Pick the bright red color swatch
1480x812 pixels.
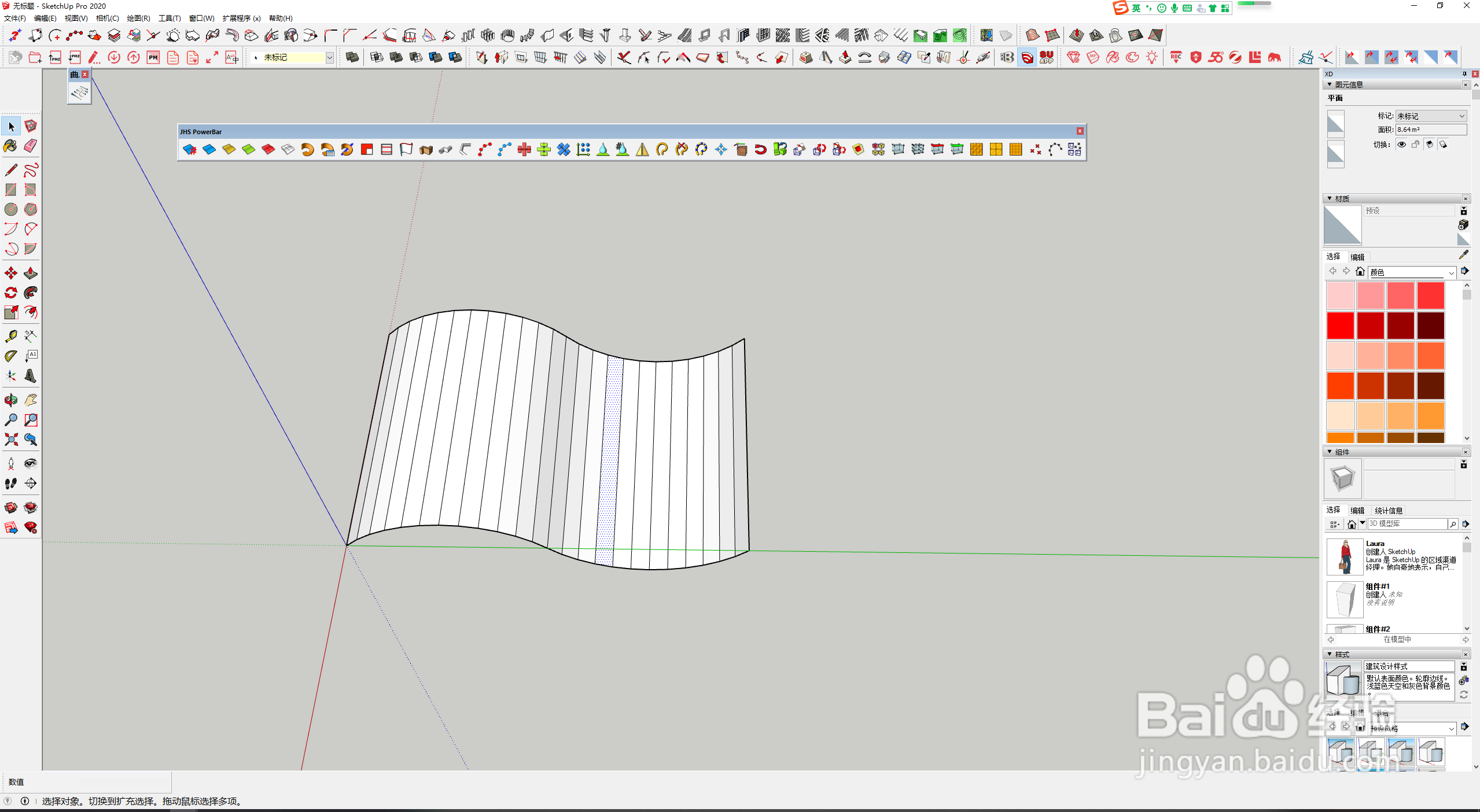click(1340, 326)
